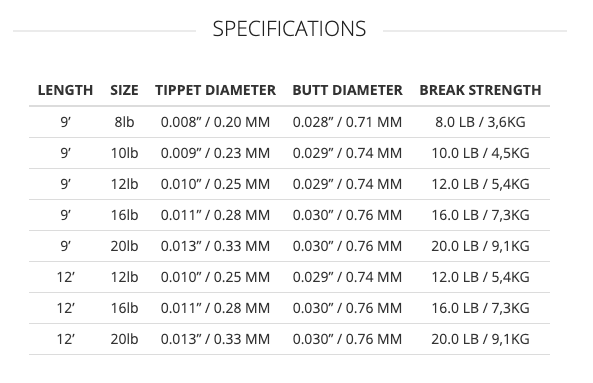593x383 pixels.
Task: Select the 16lb cell in the 12’ row
Action: tap(124, 308)
